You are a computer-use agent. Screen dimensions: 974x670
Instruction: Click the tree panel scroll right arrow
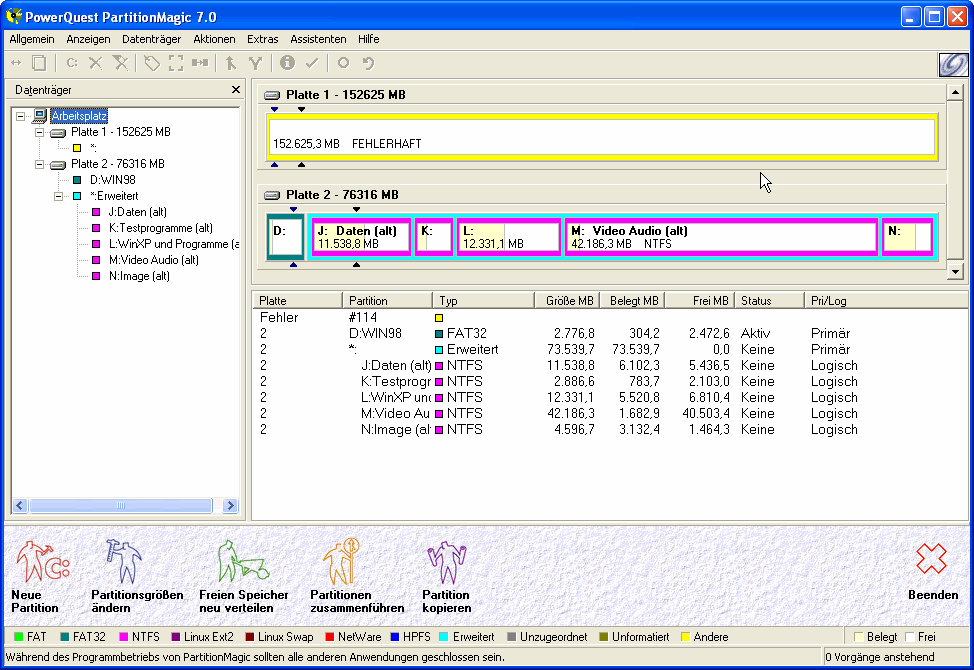click(230, 505)
